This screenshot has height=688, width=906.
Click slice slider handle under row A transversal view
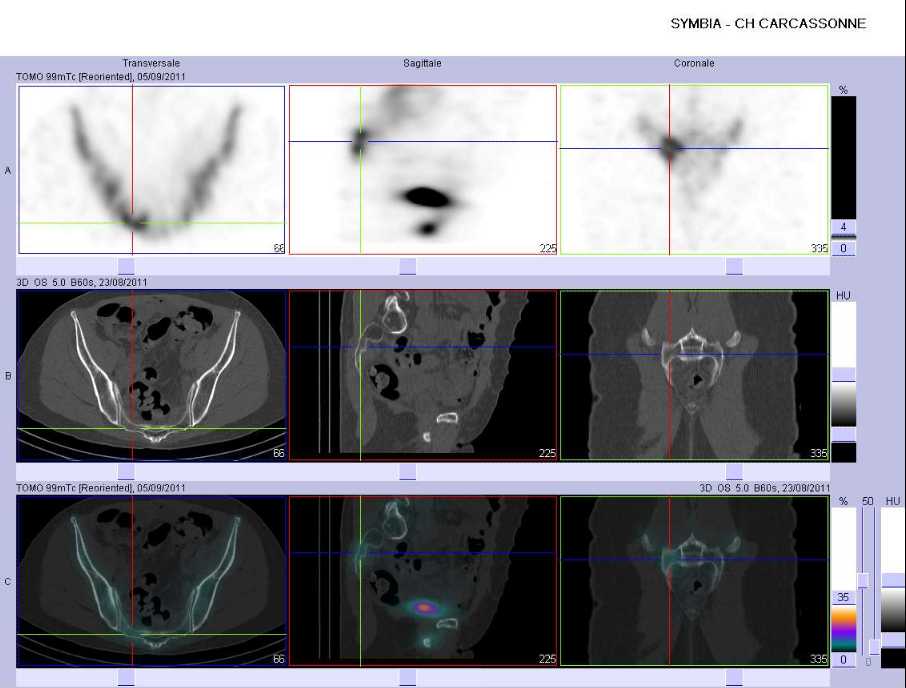[126, 266]
